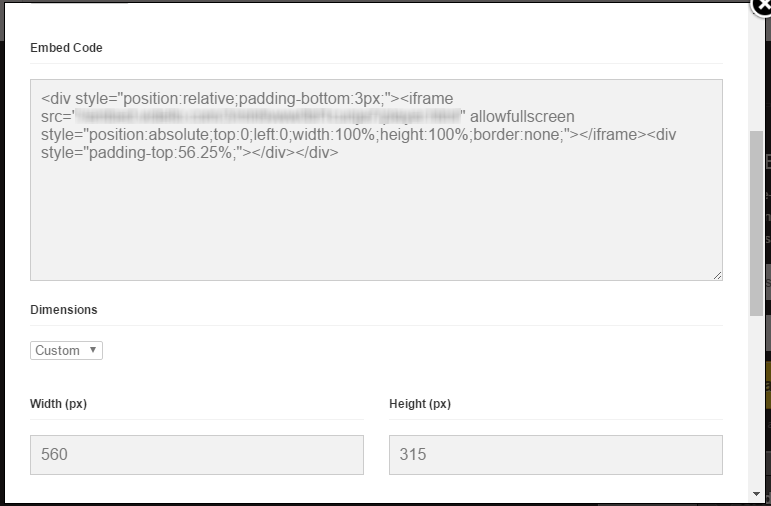Focus the Height field showing 315
771x506 pixels.
click(x=556, y=455)
